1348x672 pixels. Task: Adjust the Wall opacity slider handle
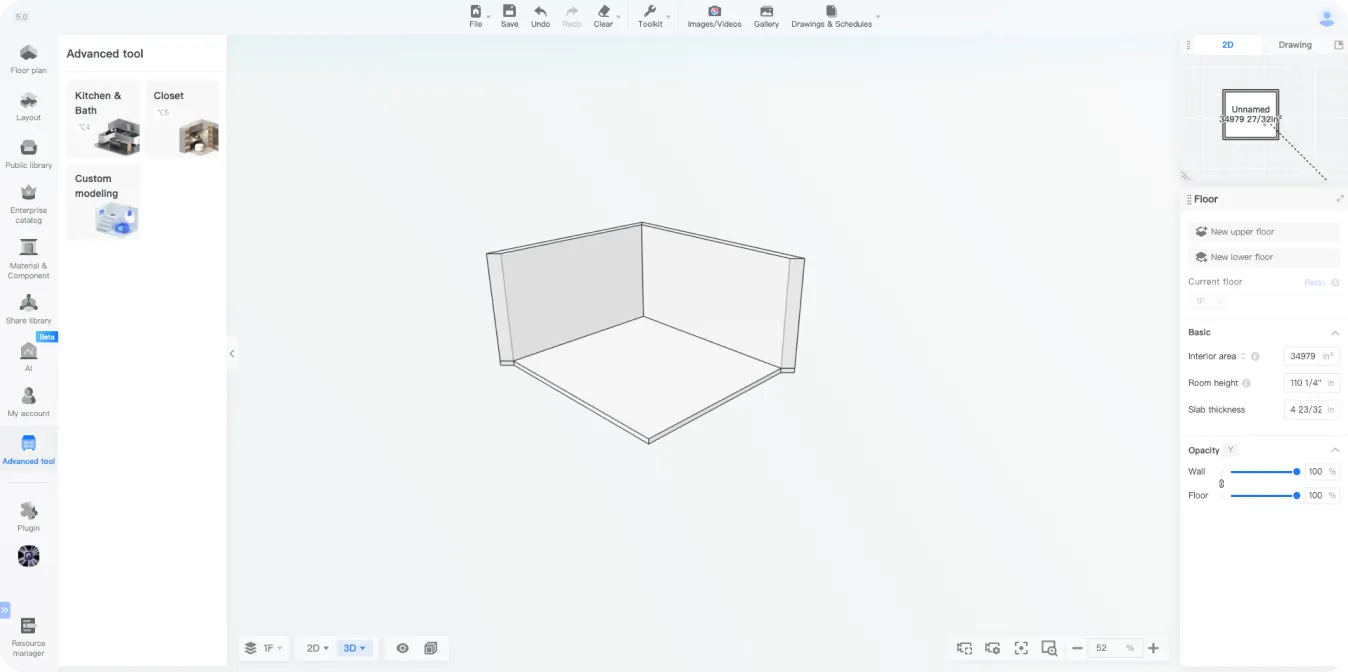[1297, 472]
